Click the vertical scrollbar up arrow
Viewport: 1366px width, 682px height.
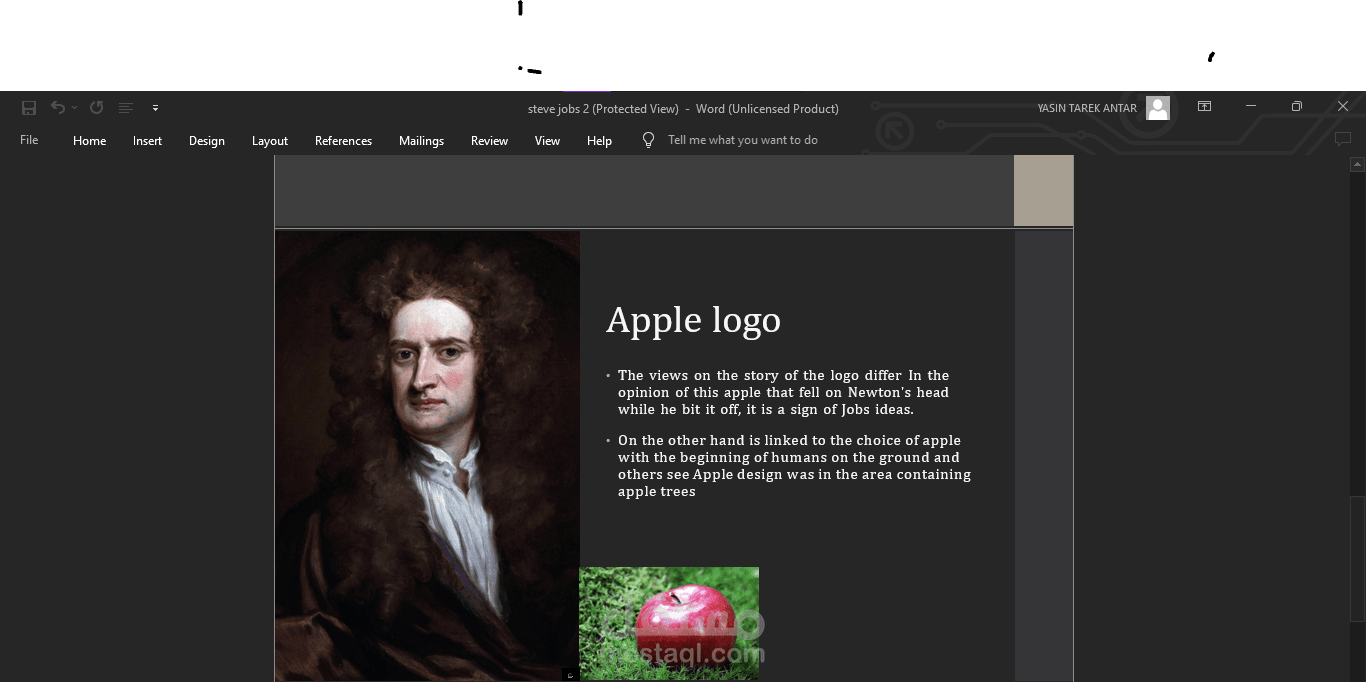coord(1357,163)
